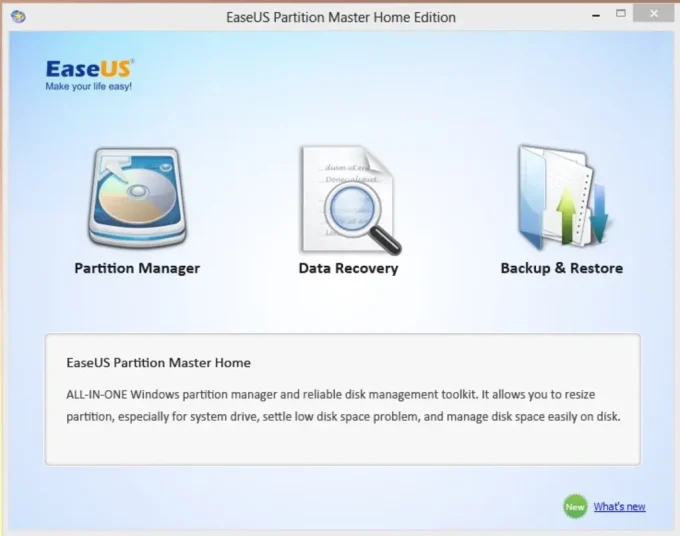Click the blue down arrow on Backup icon
This screenshot has width=680, height=536.
(x=598, y=218)
